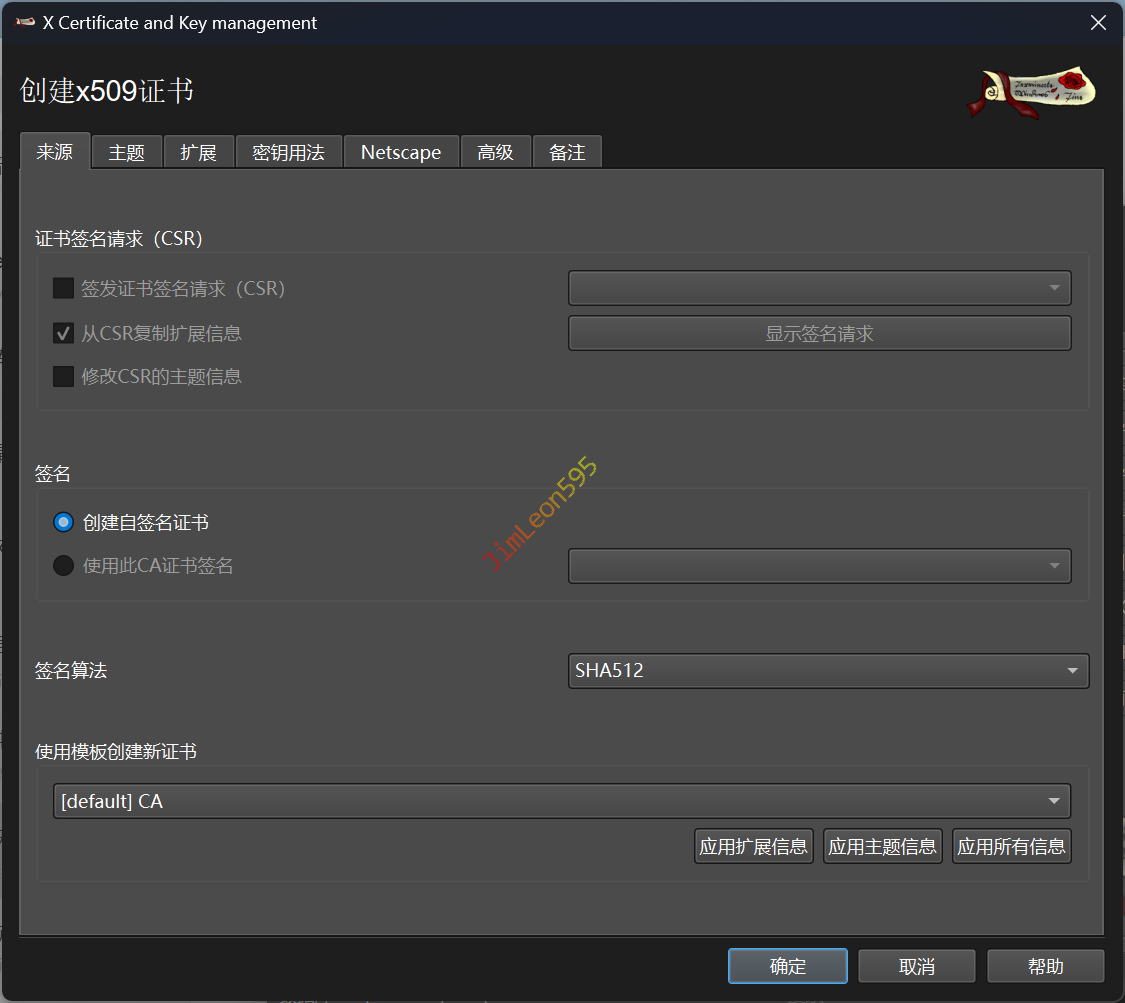Screen dimensions: 1125x1003
Task: Select the 创建自签名证书 radio button
Action: tap(64, 522)
